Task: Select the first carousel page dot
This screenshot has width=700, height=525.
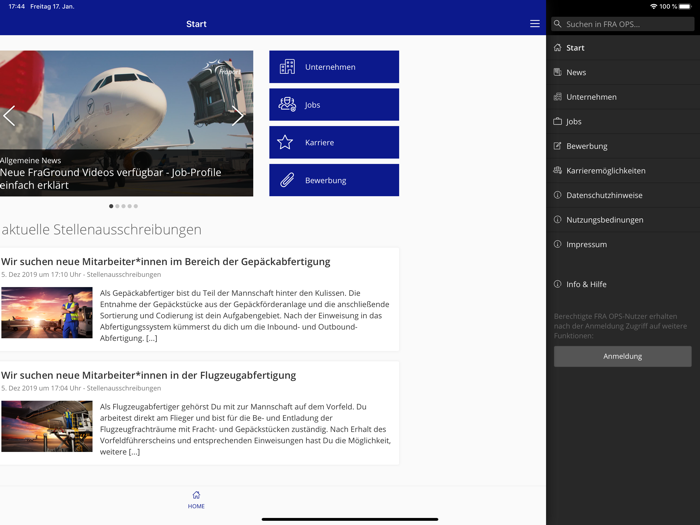Action: point(111,206)
